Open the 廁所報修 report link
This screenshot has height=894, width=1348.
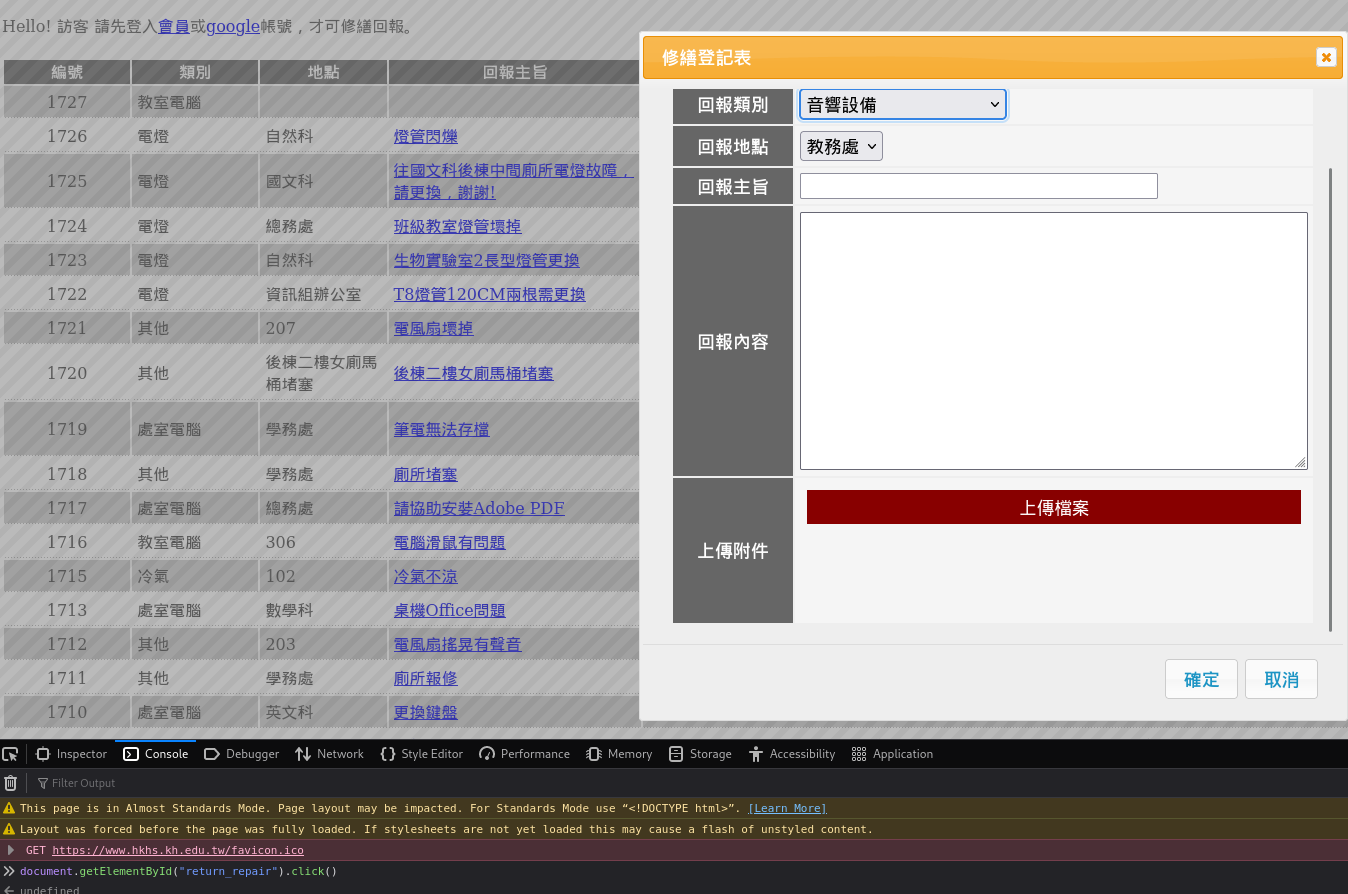(426, 678)
